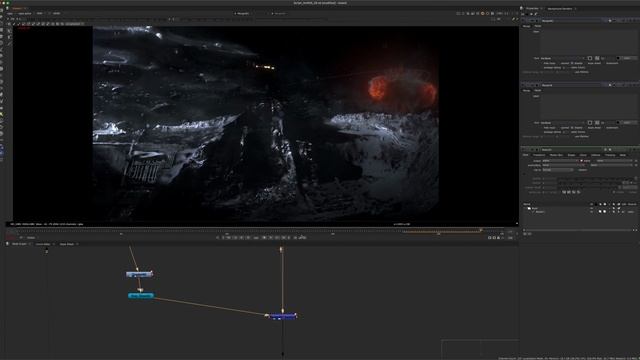This screenshot has height=360, width=640.
Task: Click the orange range bar on timeline
Action: [442, 231]
